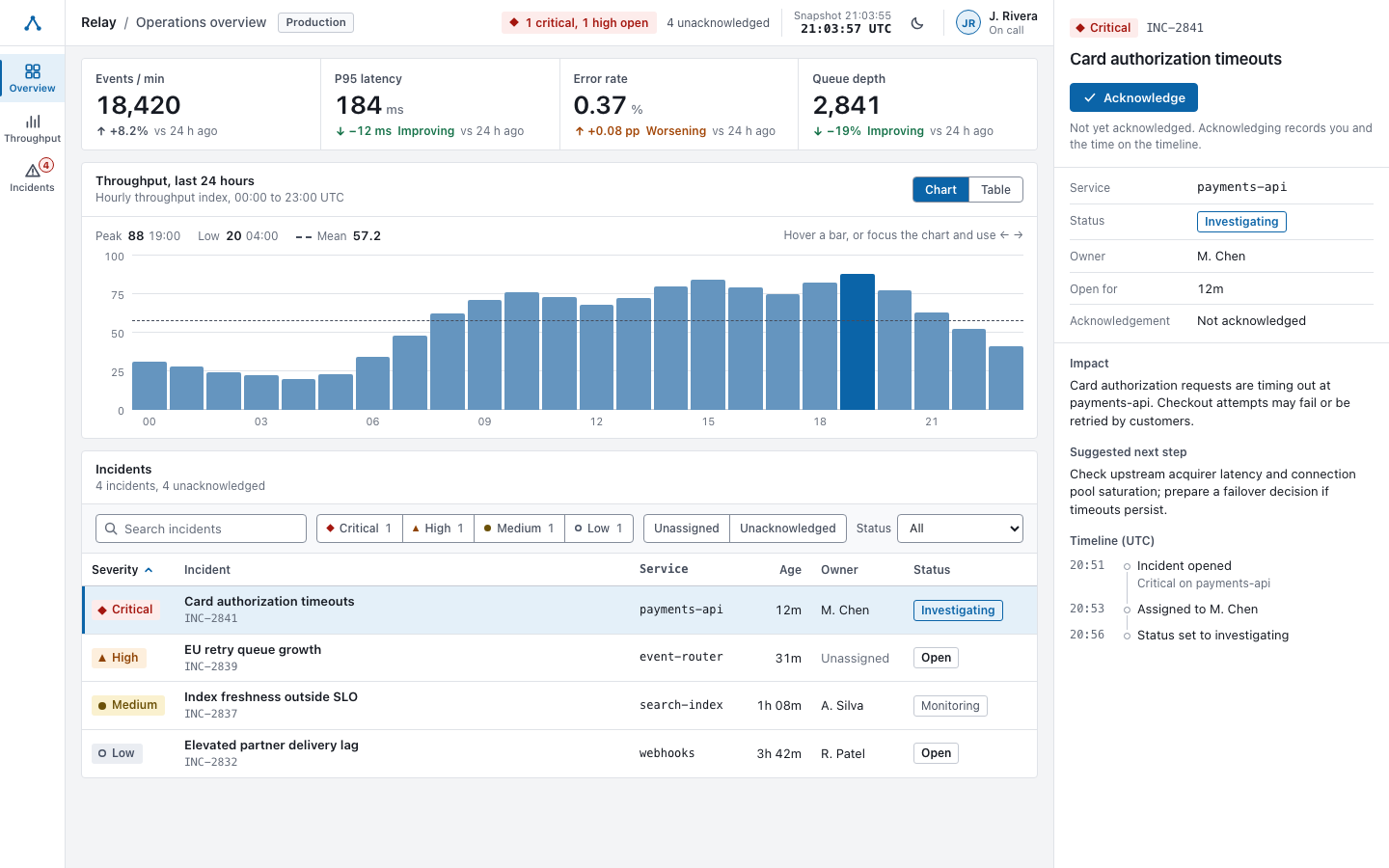The height and width of the screenshot is (868, 1389).
Task: Click the Incident opened timeline entry
Action: tap(1184, 566)
